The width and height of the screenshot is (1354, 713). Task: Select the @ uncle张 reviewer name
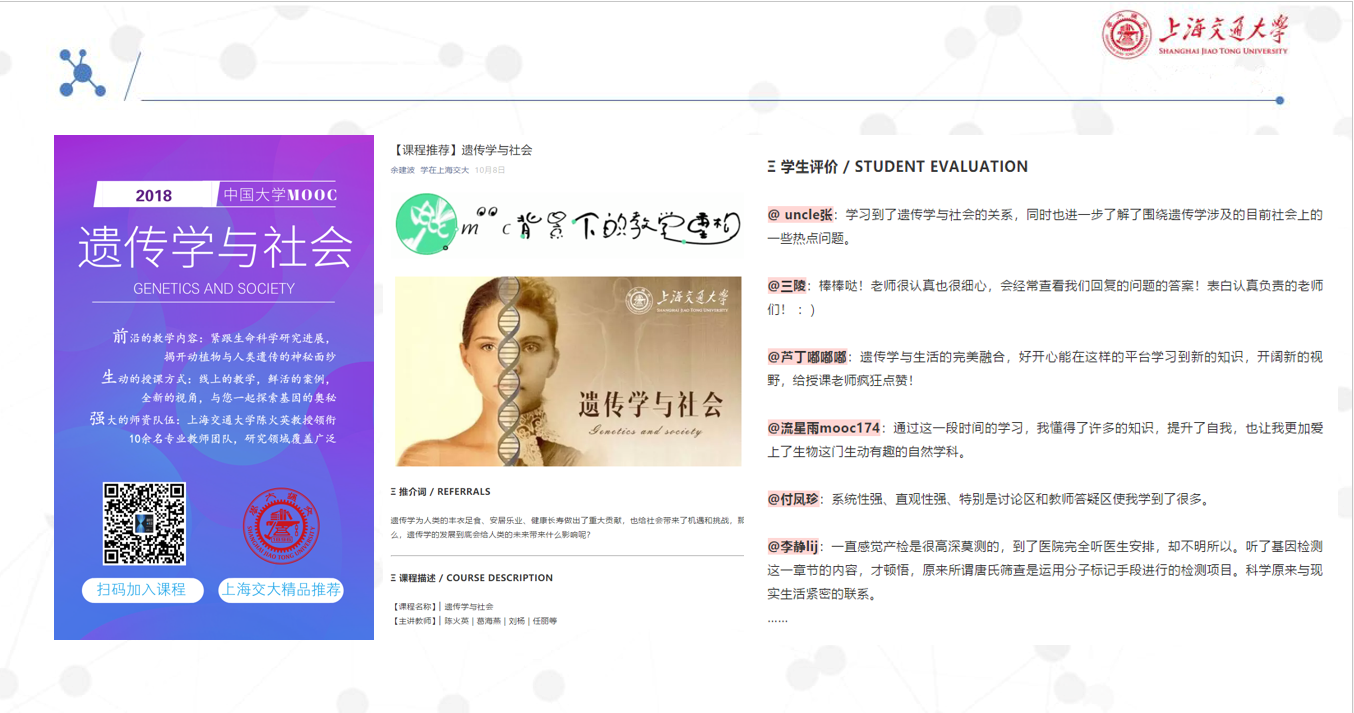[800, 215]
